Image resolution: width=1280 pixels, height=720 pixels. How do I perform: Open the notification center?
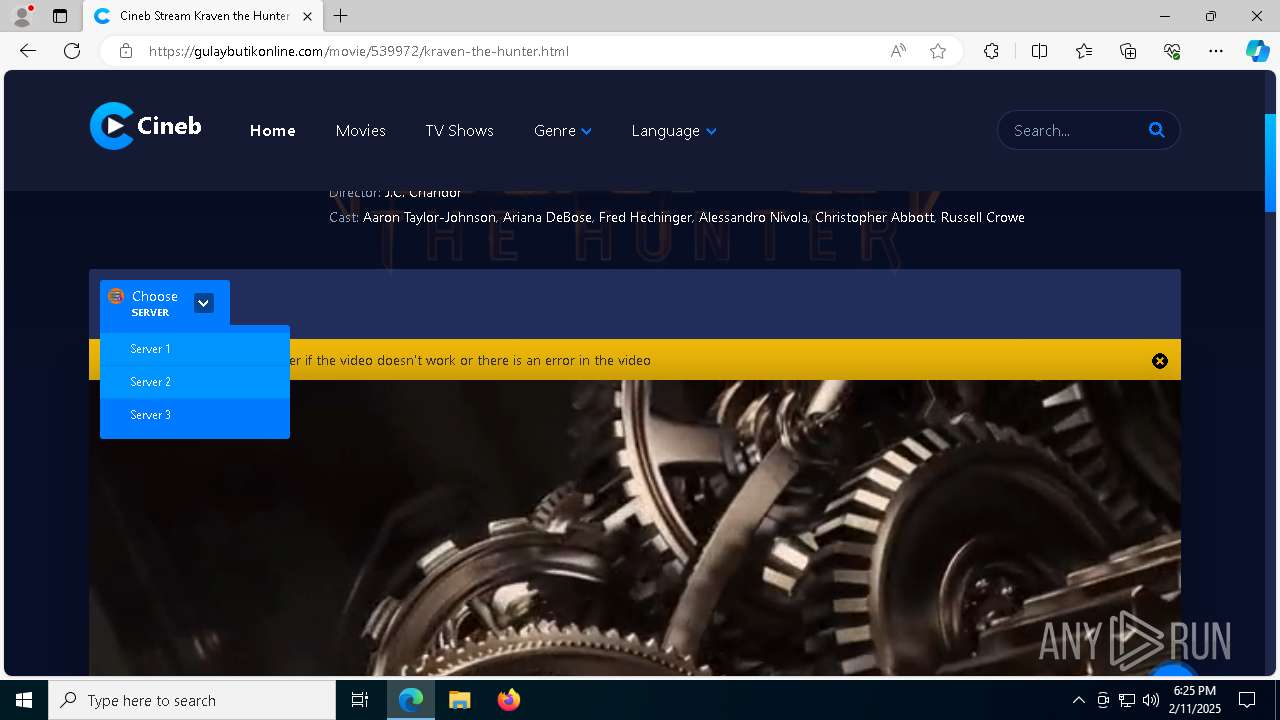(1247, 700)
